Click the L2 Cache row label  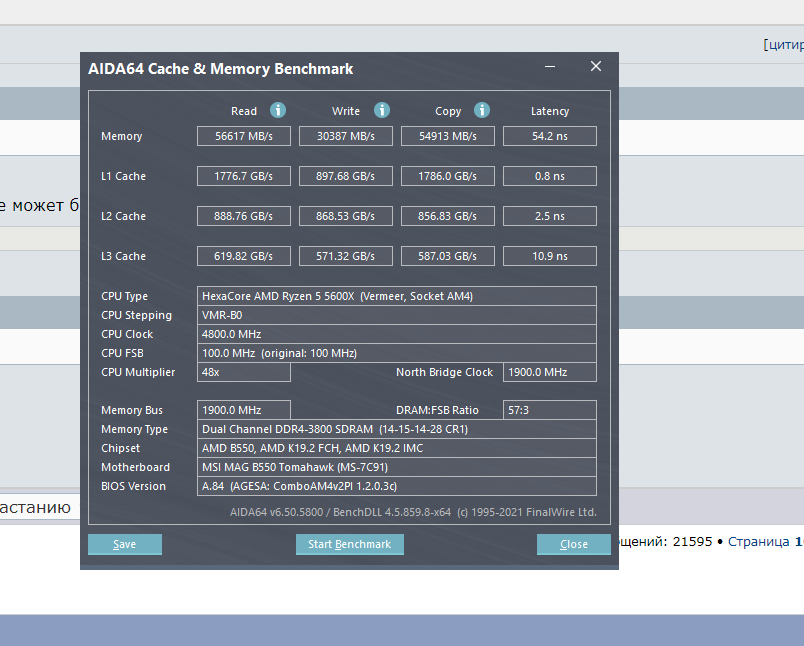point(124,216)
